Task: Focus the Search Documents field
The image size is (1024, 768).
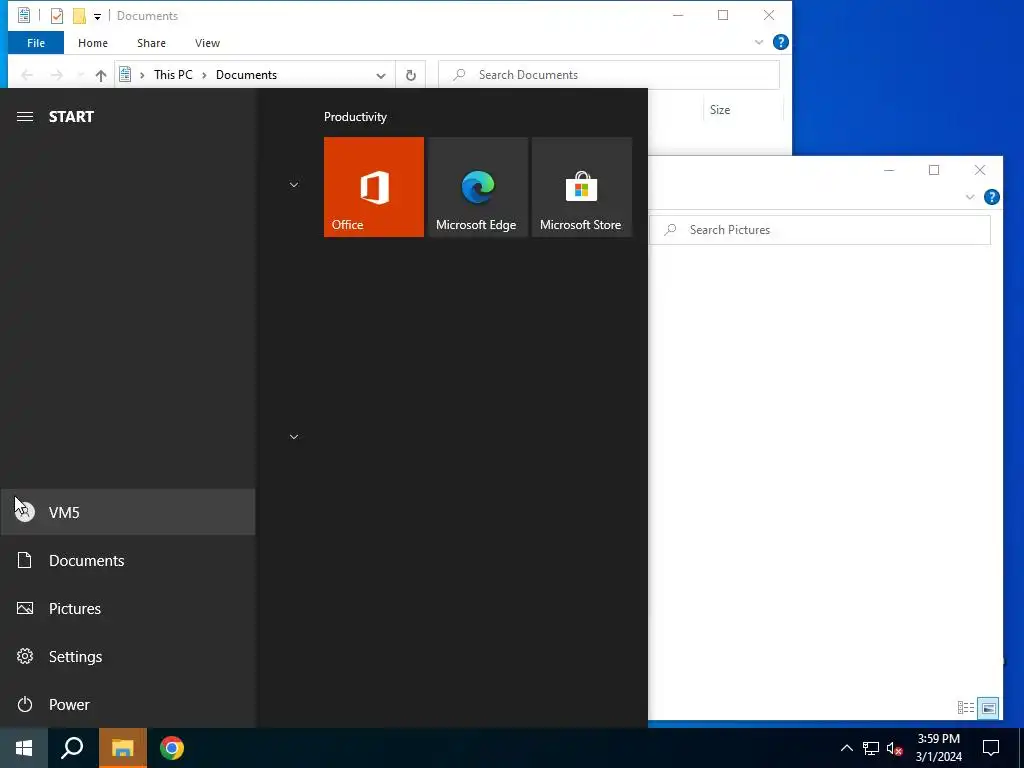Action: [609, 75]
